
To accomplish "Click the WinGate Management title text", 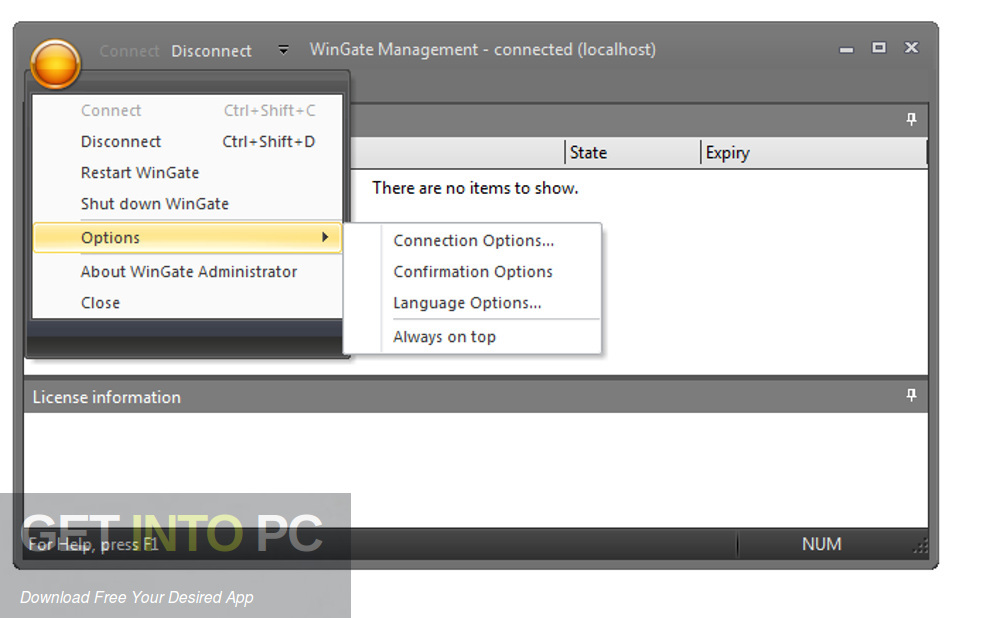I will 483,50.
